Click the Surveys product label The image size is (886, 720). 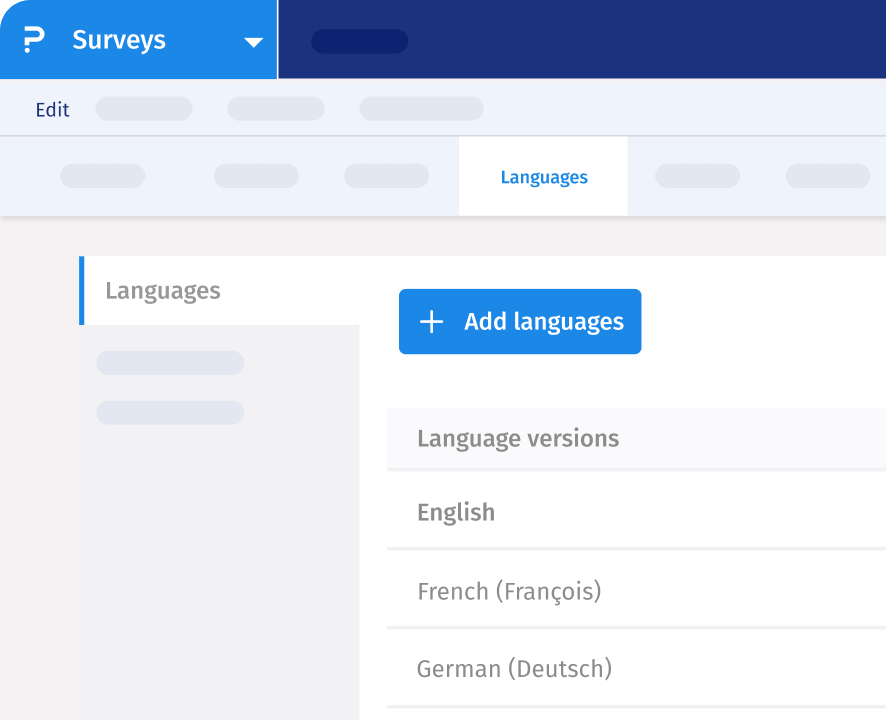pyautogui.click(x=119, y=40)
